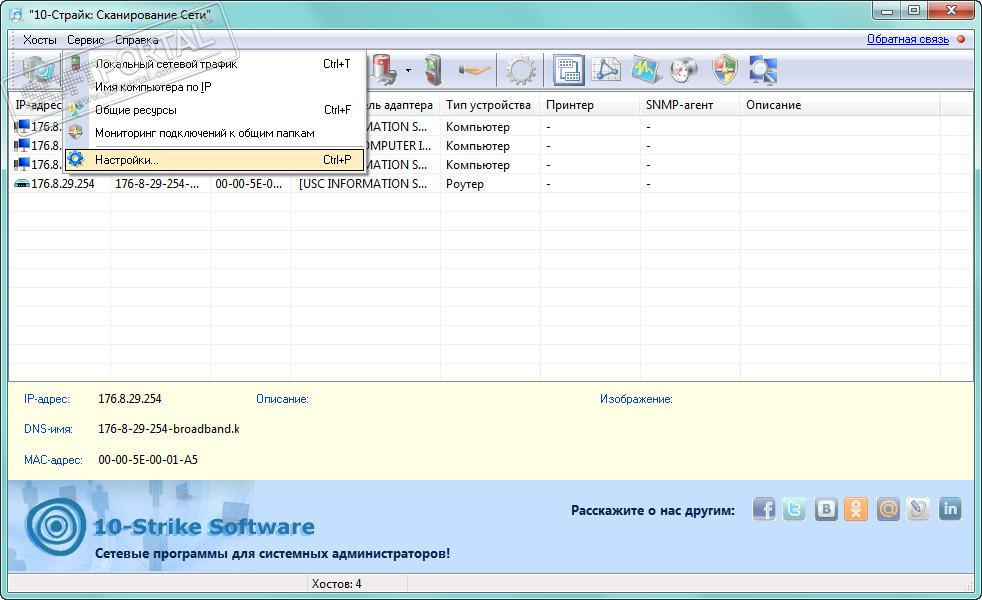Click DNS name value 176-8-29-254-broadband.k
This screenshot has width=982, height=600.
(x=169, y=429)
